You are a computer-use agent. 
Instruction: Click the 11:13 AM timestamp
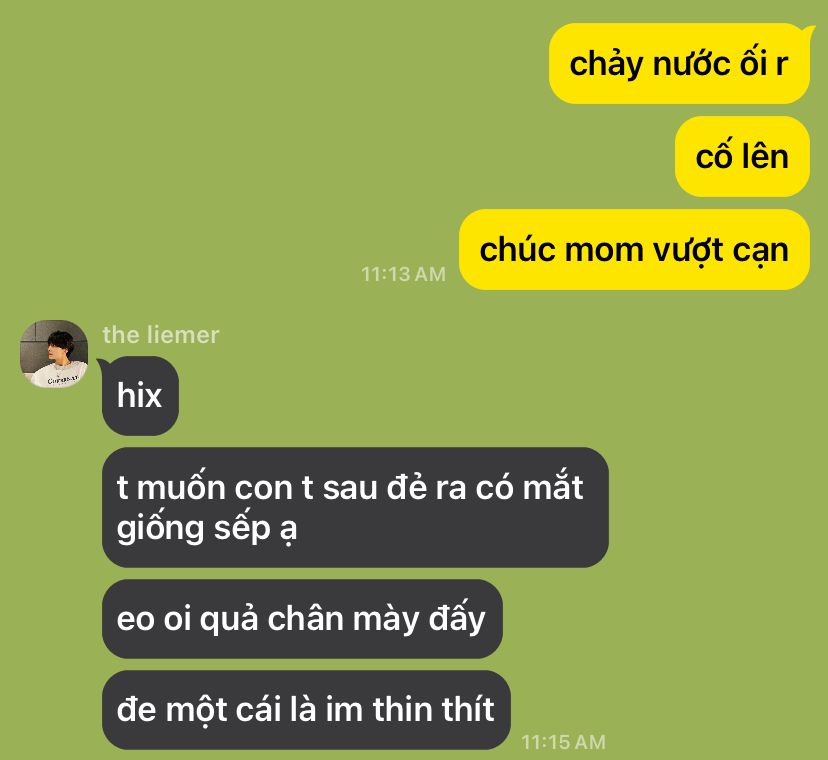coord(403,274)
